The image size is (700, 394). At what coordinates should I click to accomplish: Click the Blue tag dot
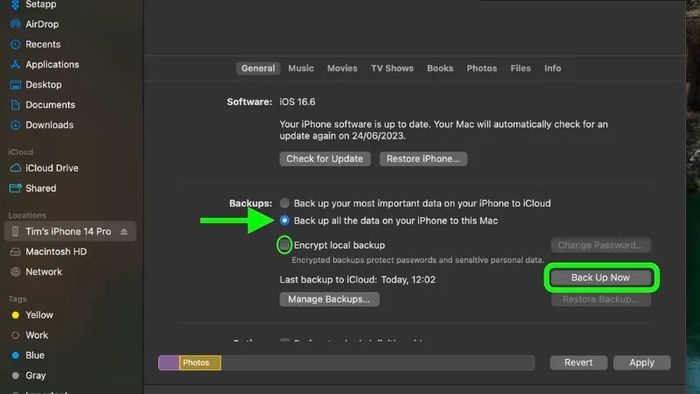coord(15,355)
